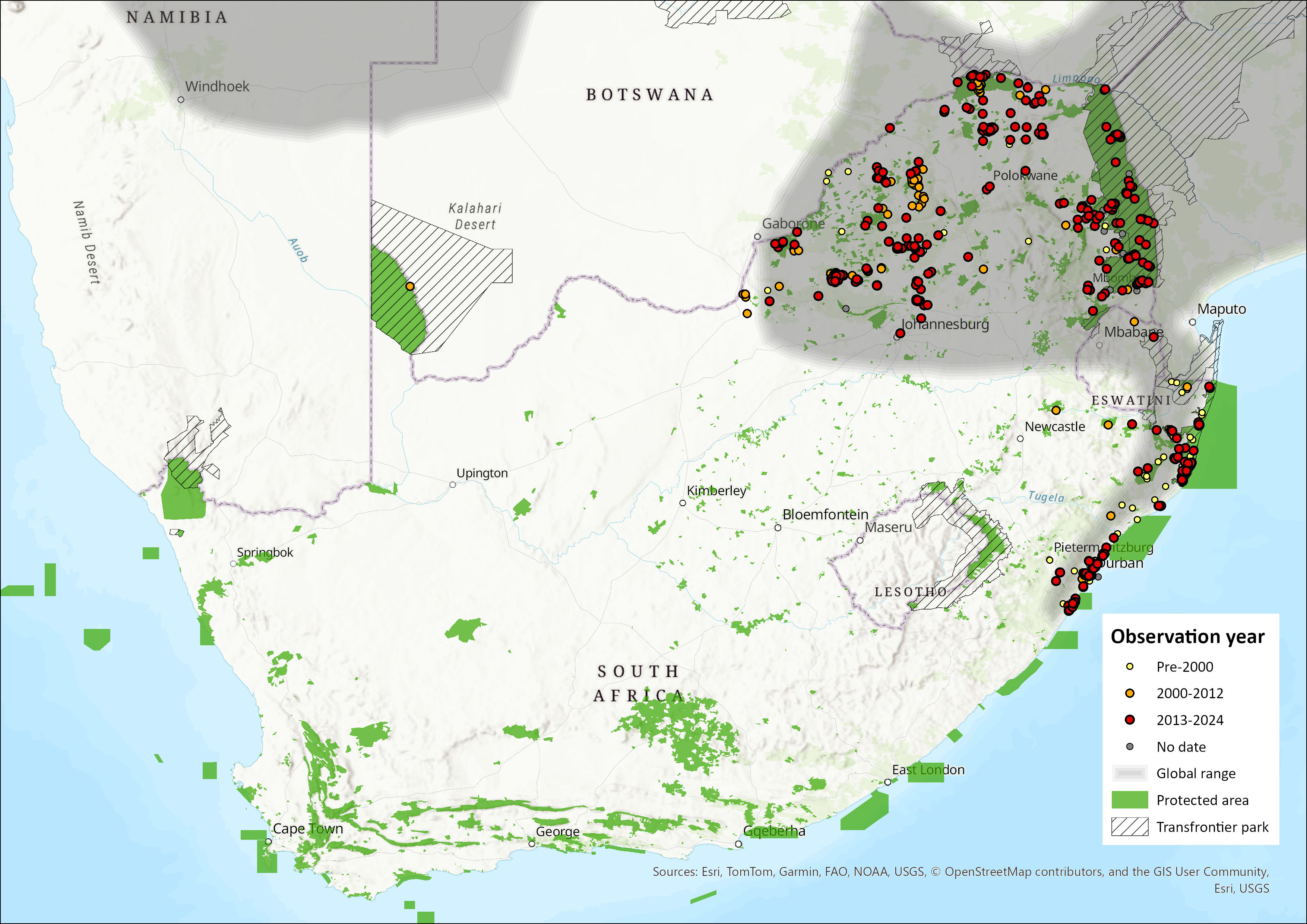The image size is (1307, 924).
Task: Click the Kimberley city marker circle
Action: pyautogui.click(x=683, y=503)
